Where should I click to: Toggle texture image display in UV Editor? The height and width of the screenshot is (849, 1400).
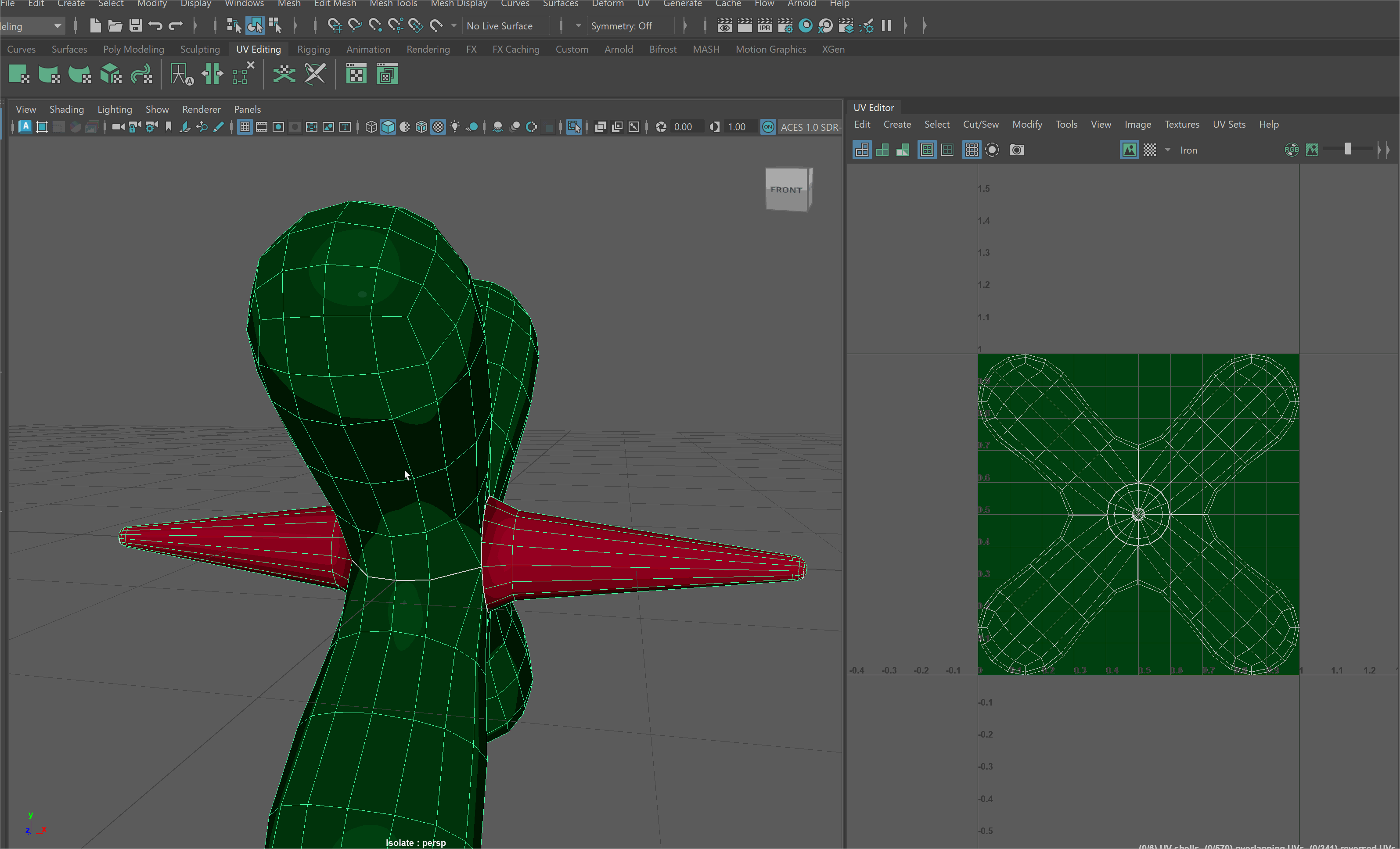[x=1129, y=150]
